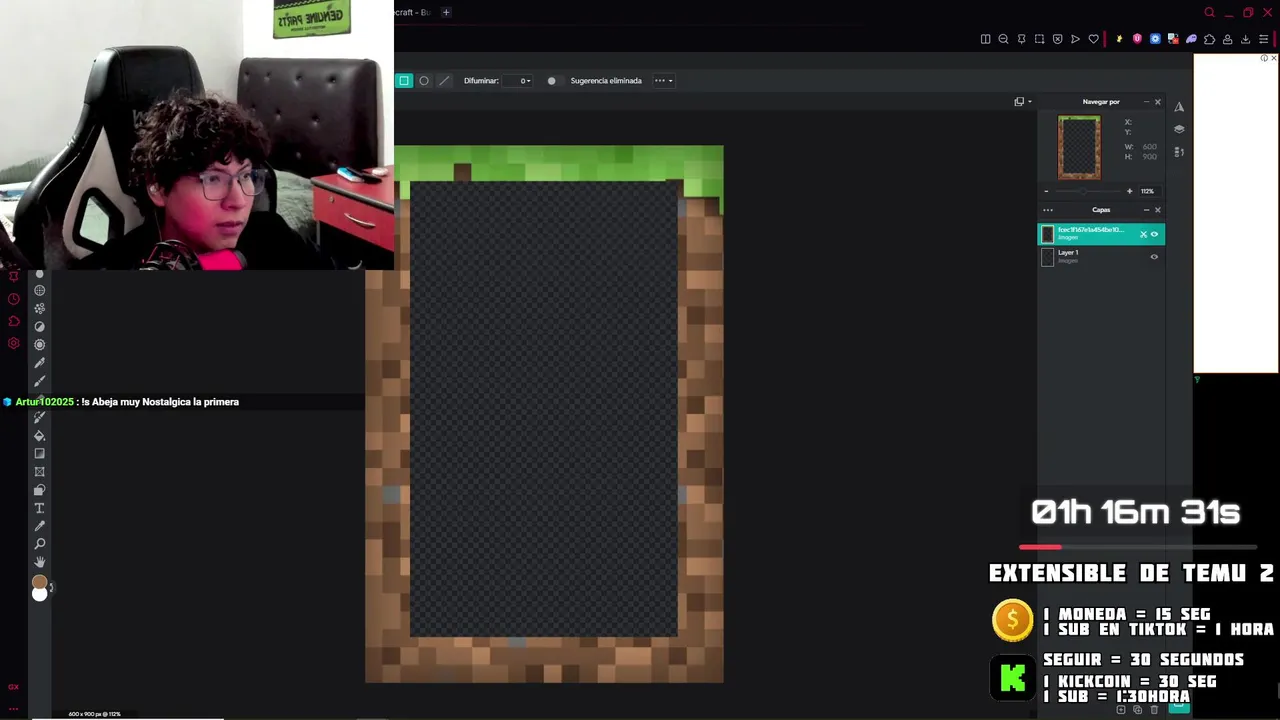Open browser split screen icon

pos(985,39)
